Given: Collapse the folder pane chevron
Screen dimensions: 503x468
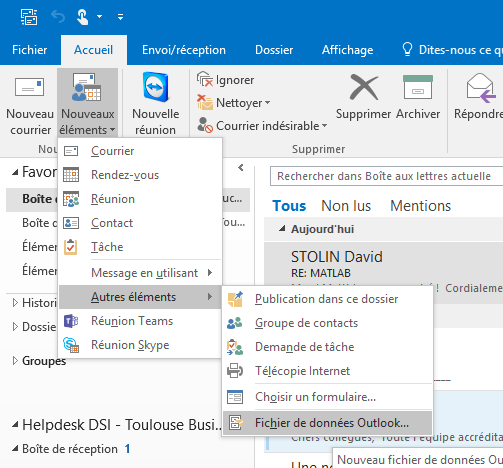Looking at the screenshot, I should point(241,168).
